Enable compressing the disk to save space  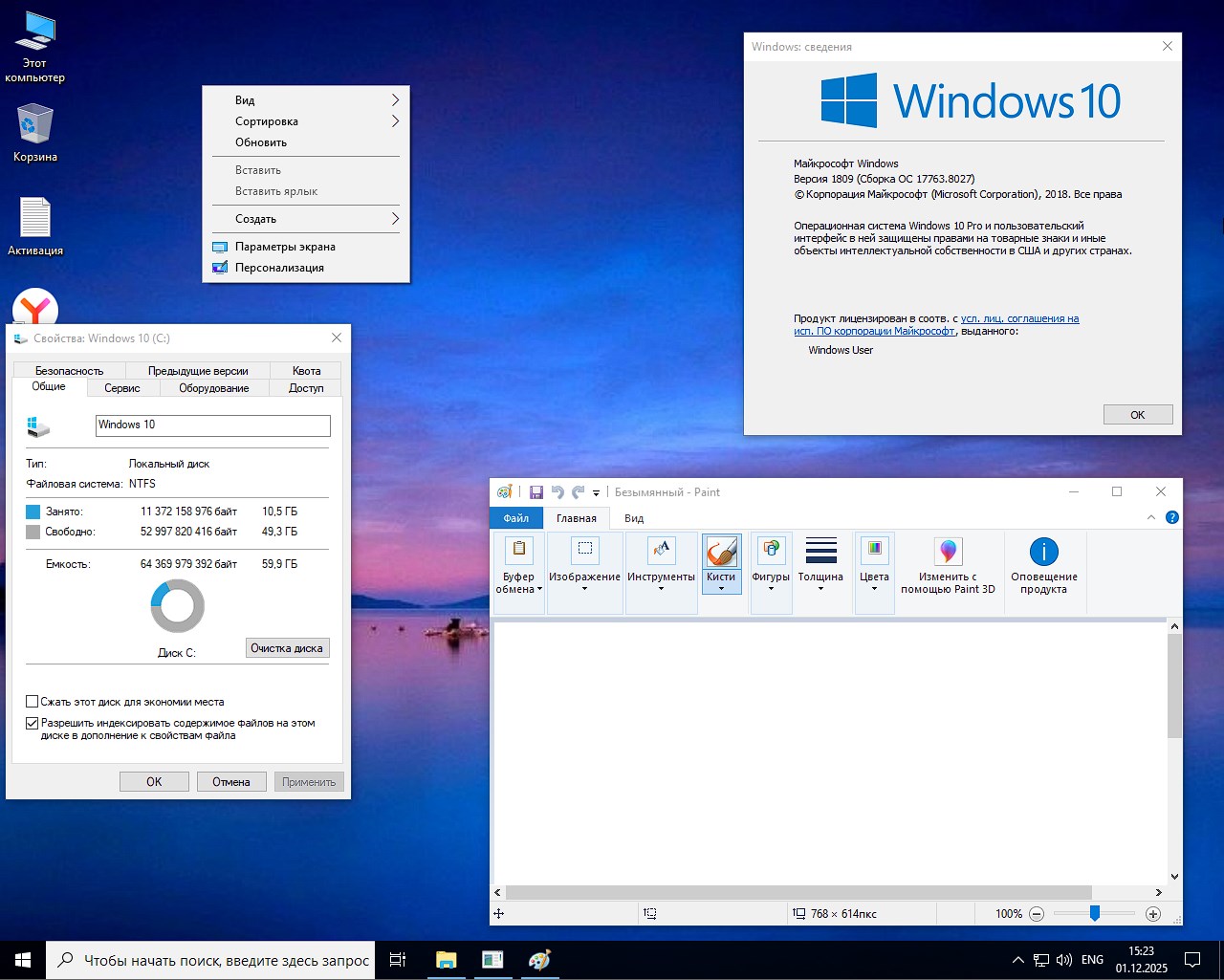(32, 701)
